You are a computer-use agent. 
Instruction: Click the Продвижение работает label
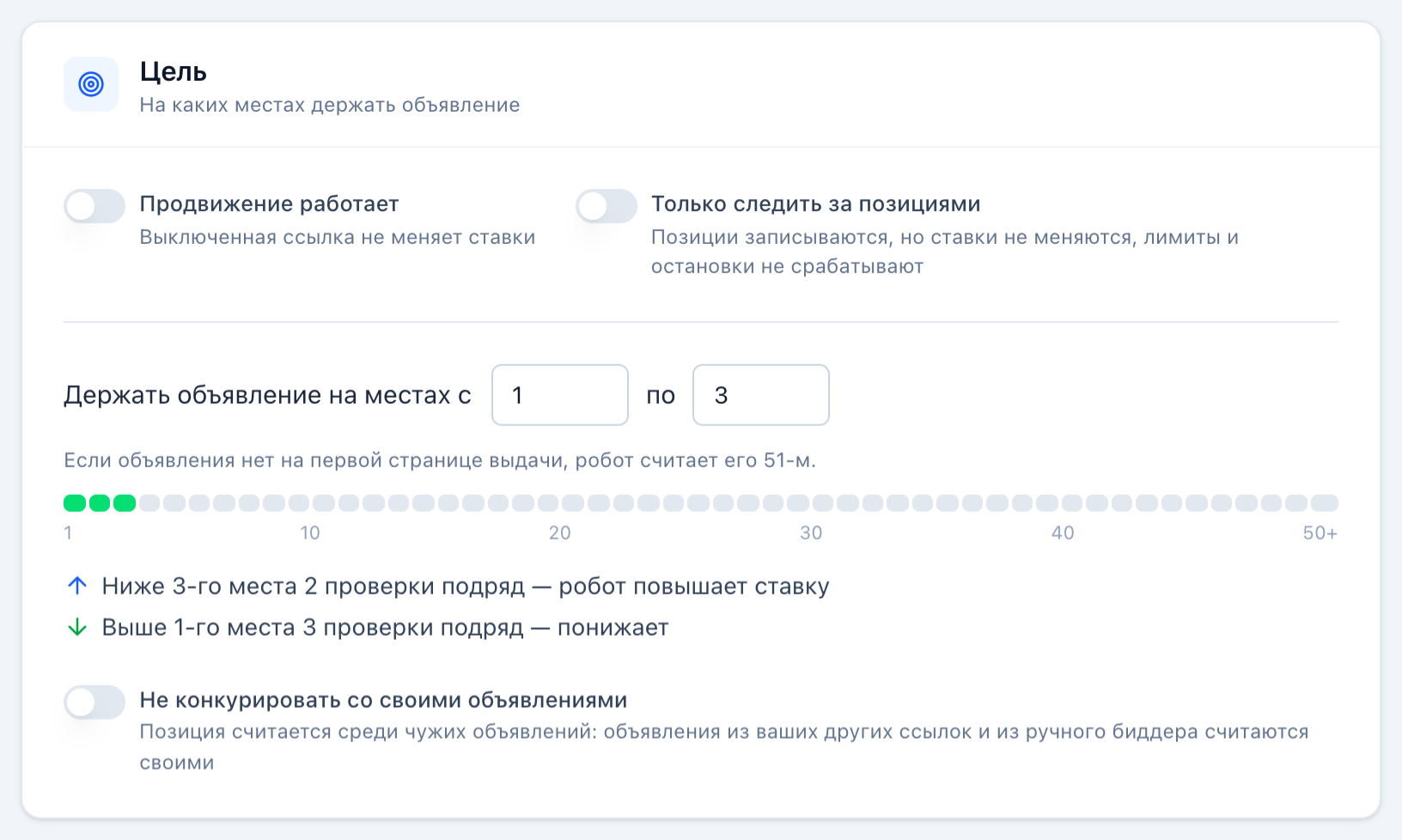pyautogui.click(x=270, y=204)
